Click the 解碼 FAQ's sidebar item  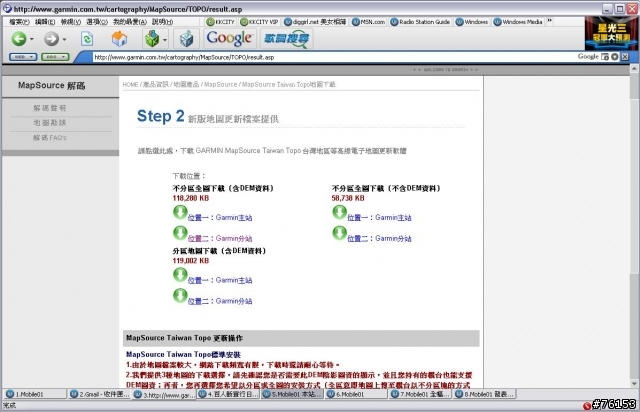coord(49,138)
